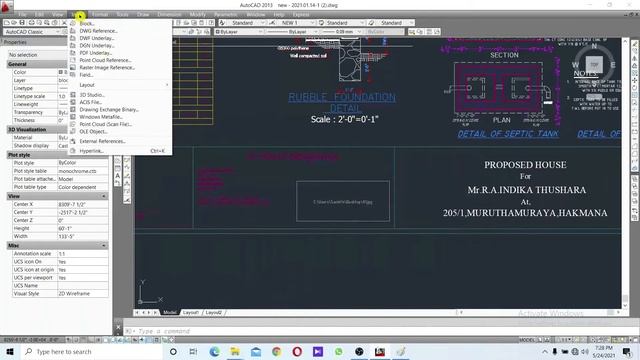This screenshot has height=360, width=640.
Task: Open the notification center icon
Action: 627,351
